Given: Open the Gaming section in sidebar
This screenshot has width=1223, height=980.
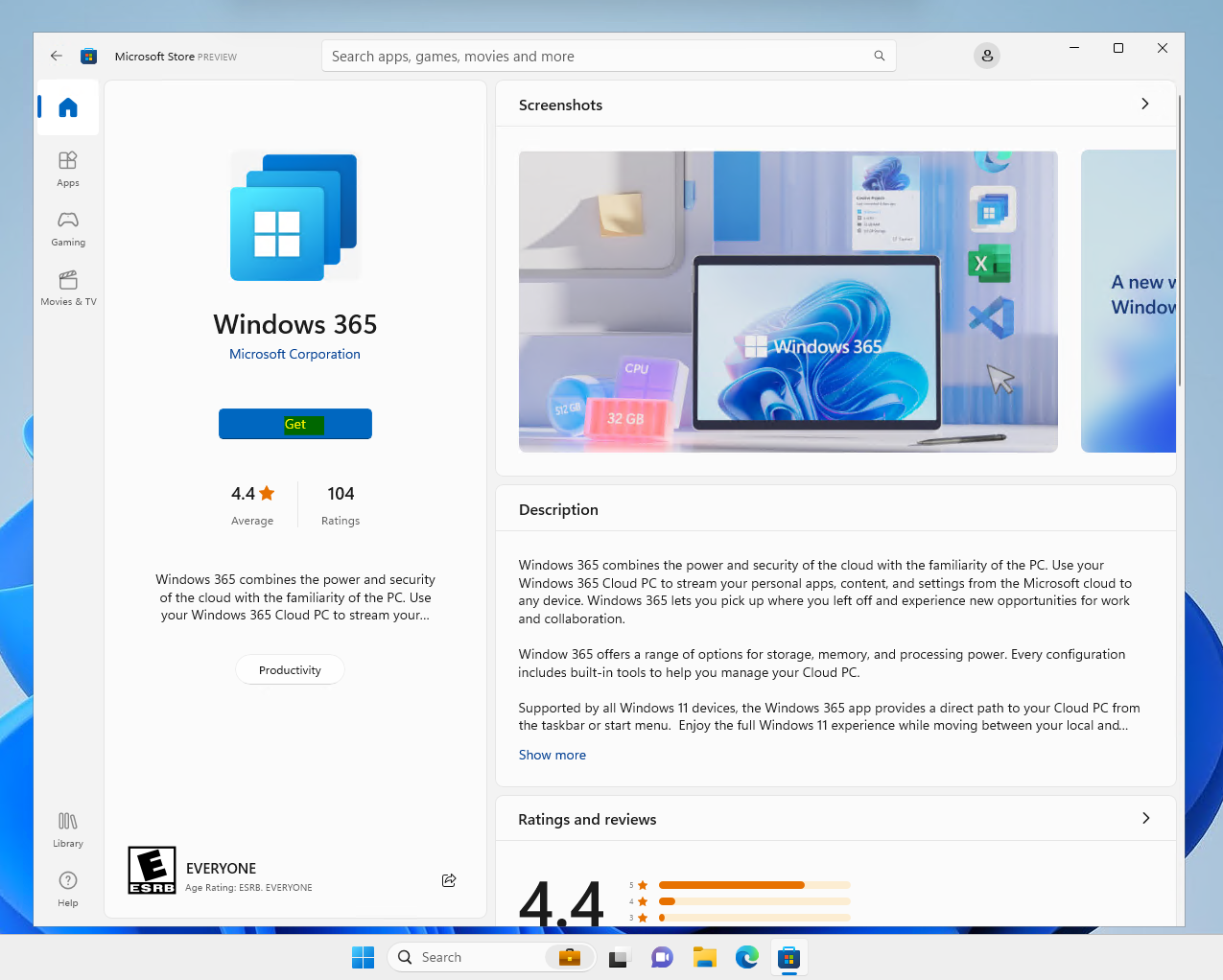Looking at the screenshot, I should click(68, 228).
